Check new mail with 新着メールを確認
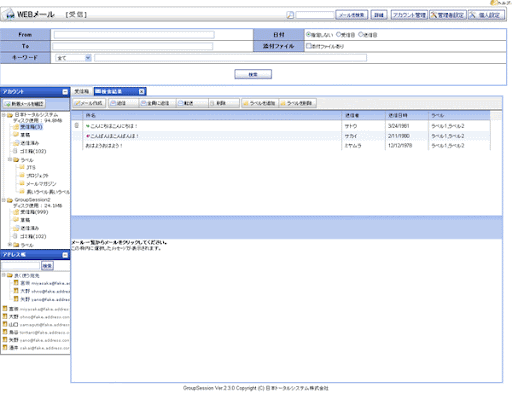Screen dimensions: 512x399 [24, 104]
